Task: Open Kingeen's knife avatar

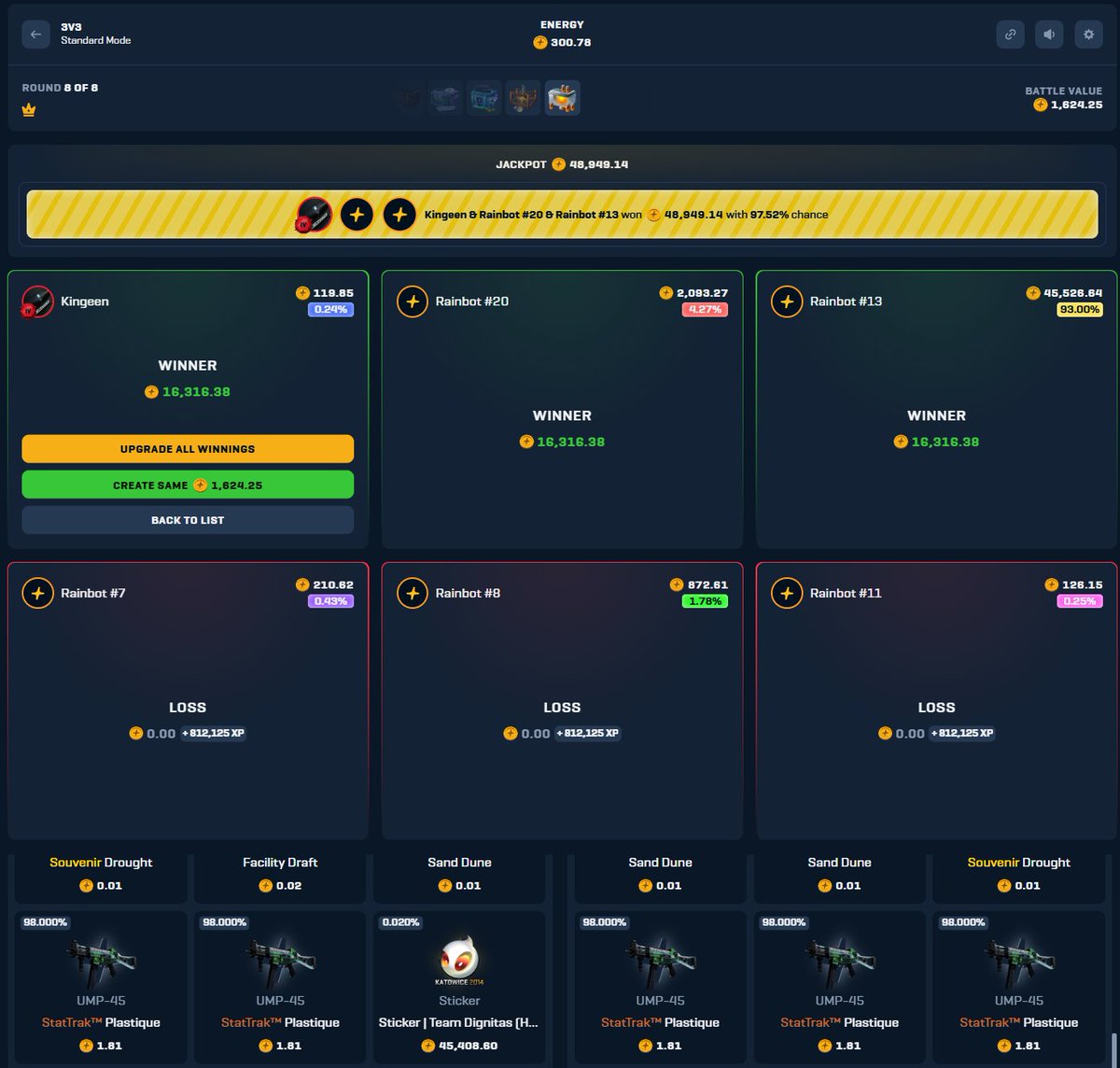Action: (36, 301)
